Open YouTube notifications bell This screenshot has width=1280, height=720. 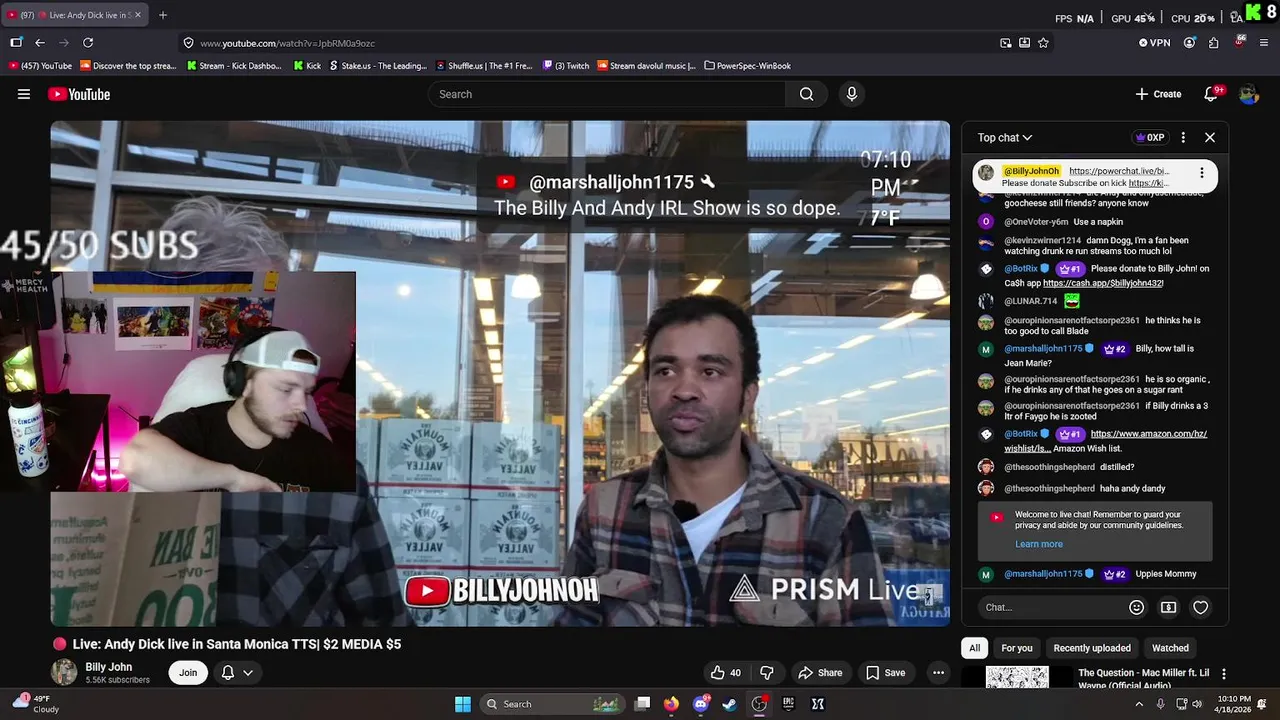pyautogui.click(x=1211, y=94)
